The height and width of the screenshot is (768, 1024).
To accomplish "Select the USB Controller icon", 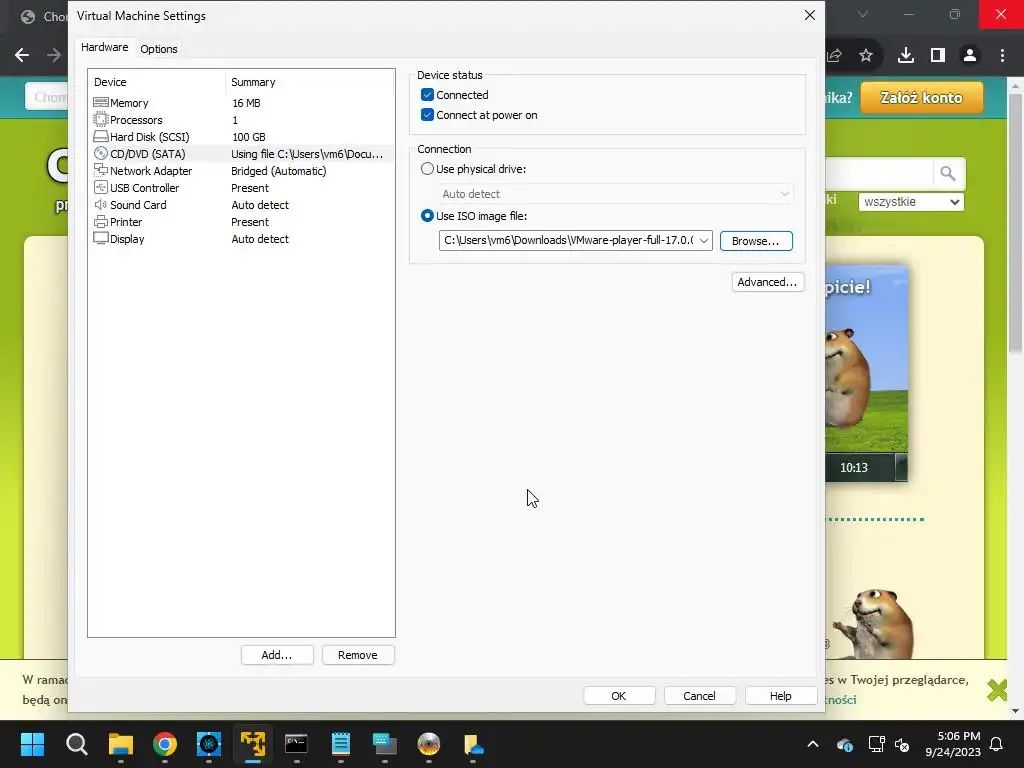I will 101,187.
